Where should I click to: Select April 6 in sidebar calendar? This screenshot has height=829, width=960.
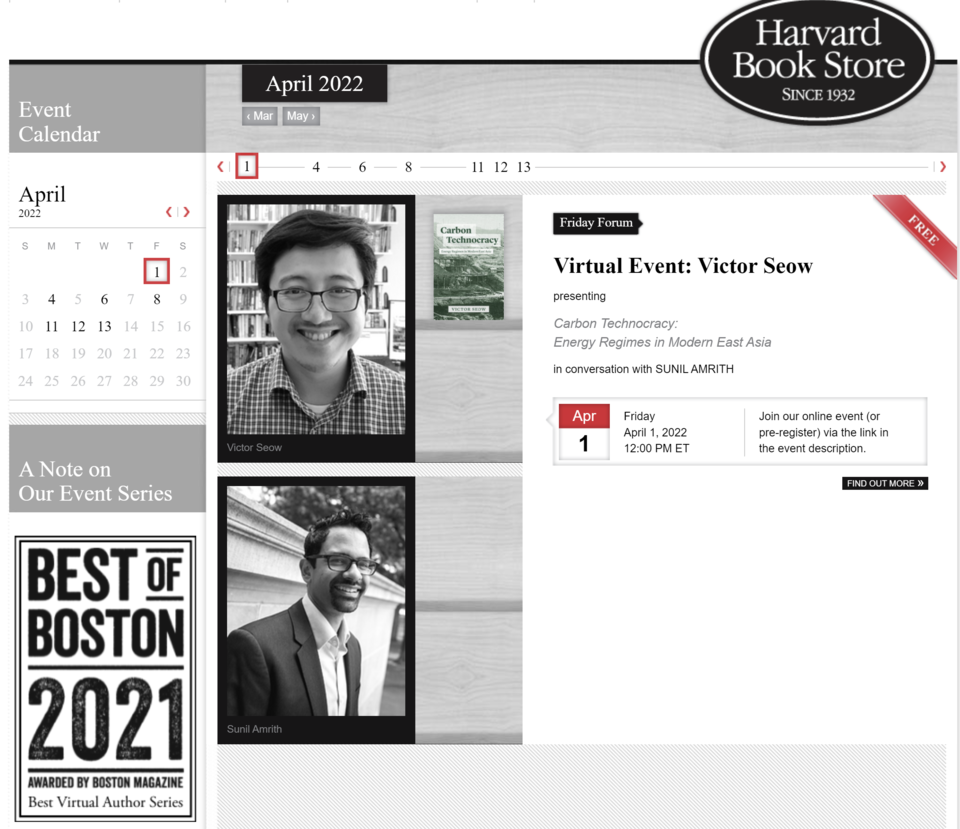click(x=104, y=299)
